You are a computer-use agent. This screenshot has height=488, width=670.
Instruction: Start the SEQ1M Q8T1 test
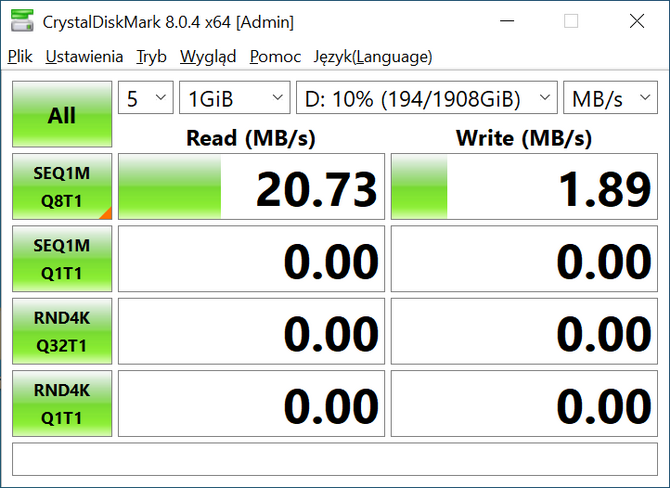pyautogui.click(x=62, y=186)
